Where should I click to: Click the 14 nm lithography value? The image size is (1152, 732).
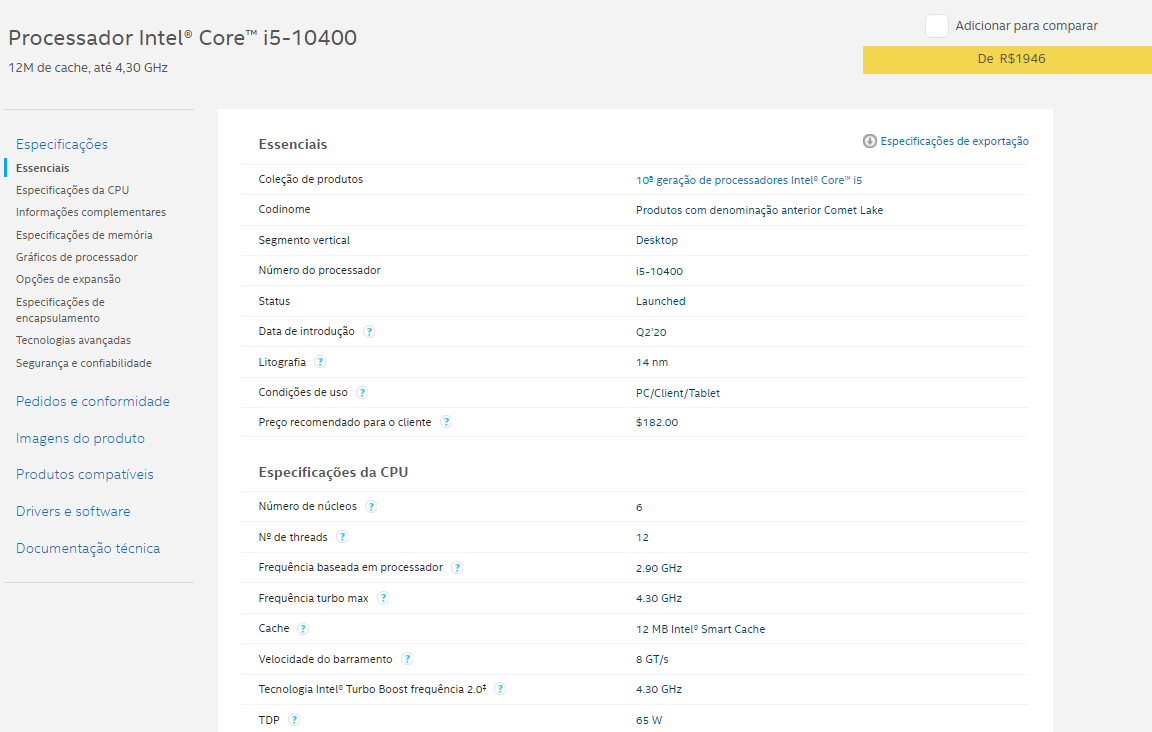click(652, 362)
